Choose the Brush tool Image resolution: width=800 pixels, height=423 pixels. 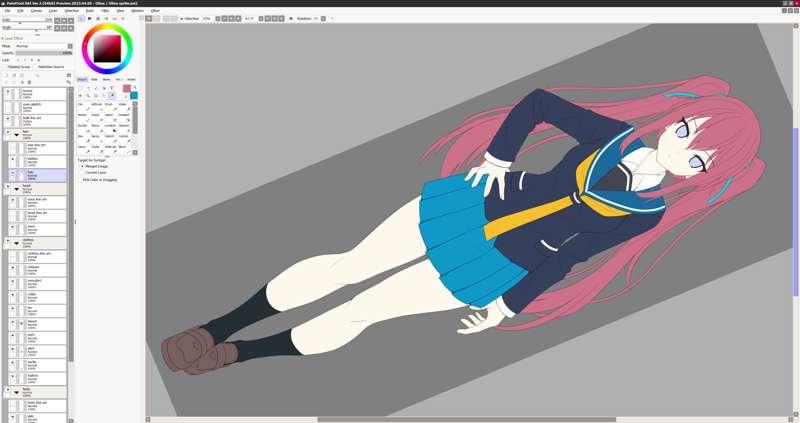(110, 107)
